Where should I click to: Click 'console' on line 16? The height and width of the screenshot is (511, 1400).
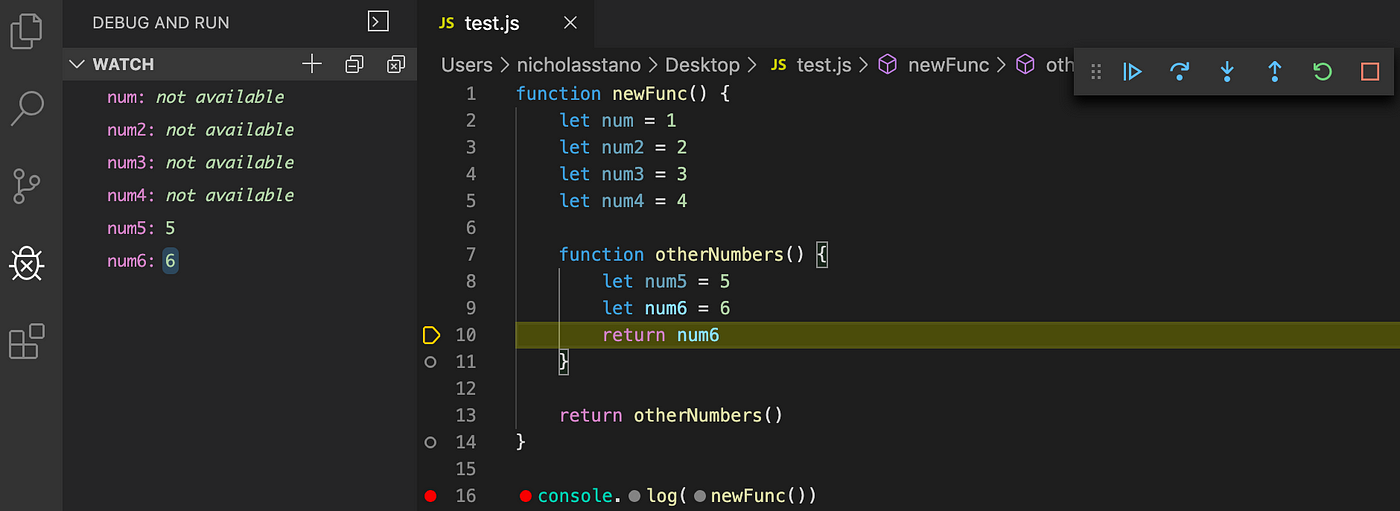[x=575, y=496]
